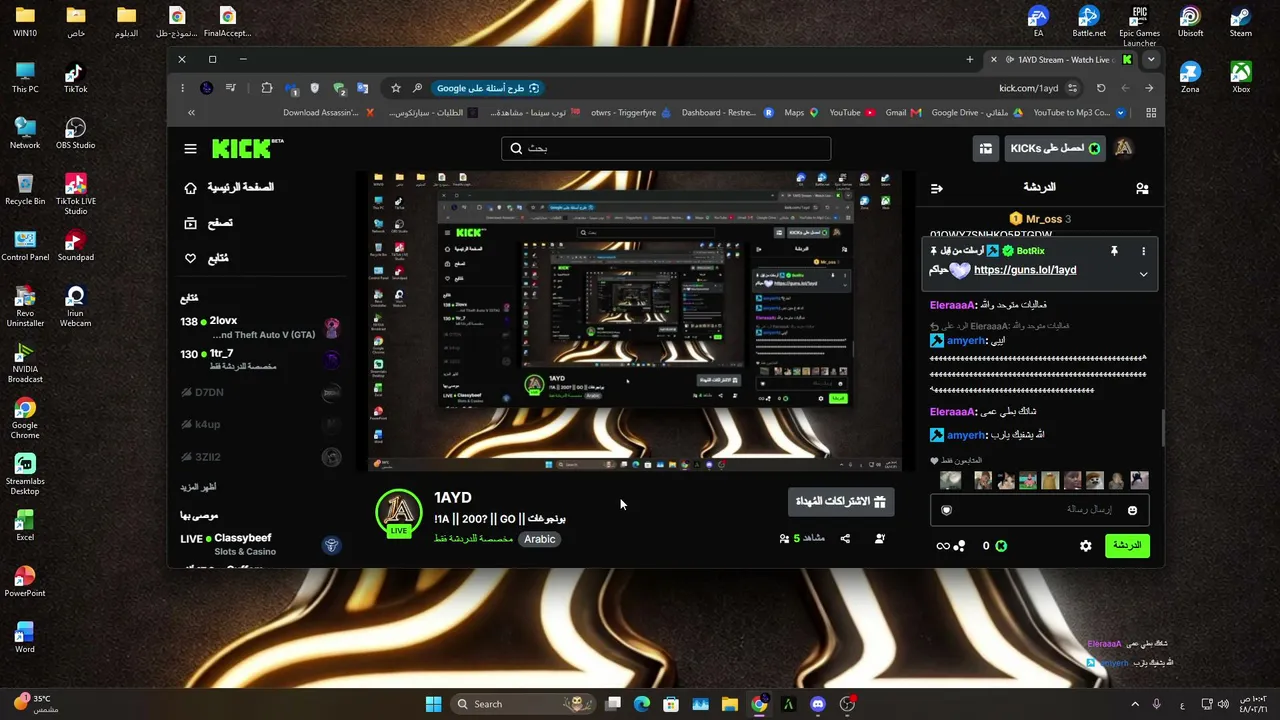Click the shield icon in chat input
The height and width of the screenshot is (720, 1280).
pyautogui.click(x=946, y=511)
